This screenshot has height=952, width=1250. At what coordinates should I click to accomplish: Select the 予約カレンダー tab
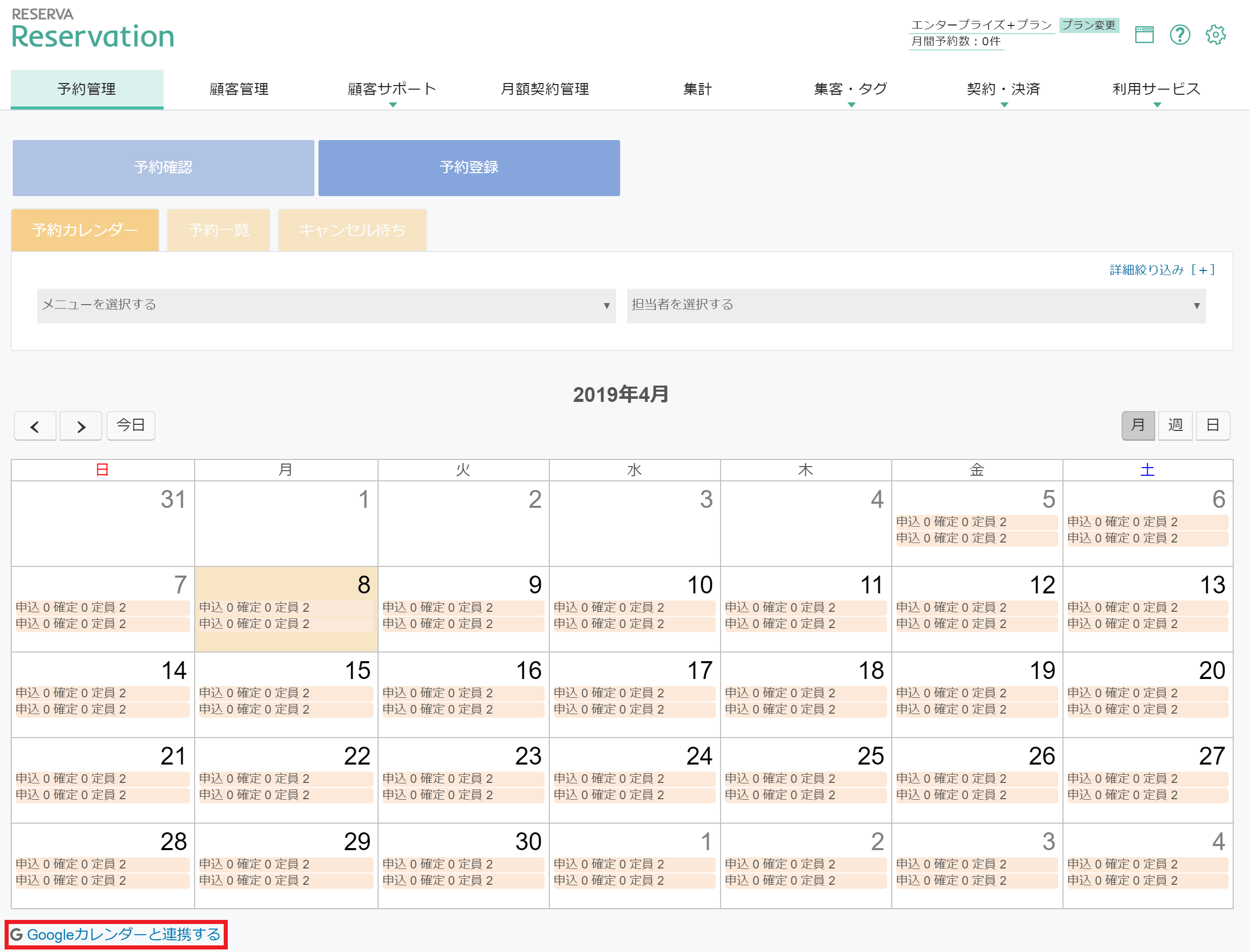pos(85,230)
